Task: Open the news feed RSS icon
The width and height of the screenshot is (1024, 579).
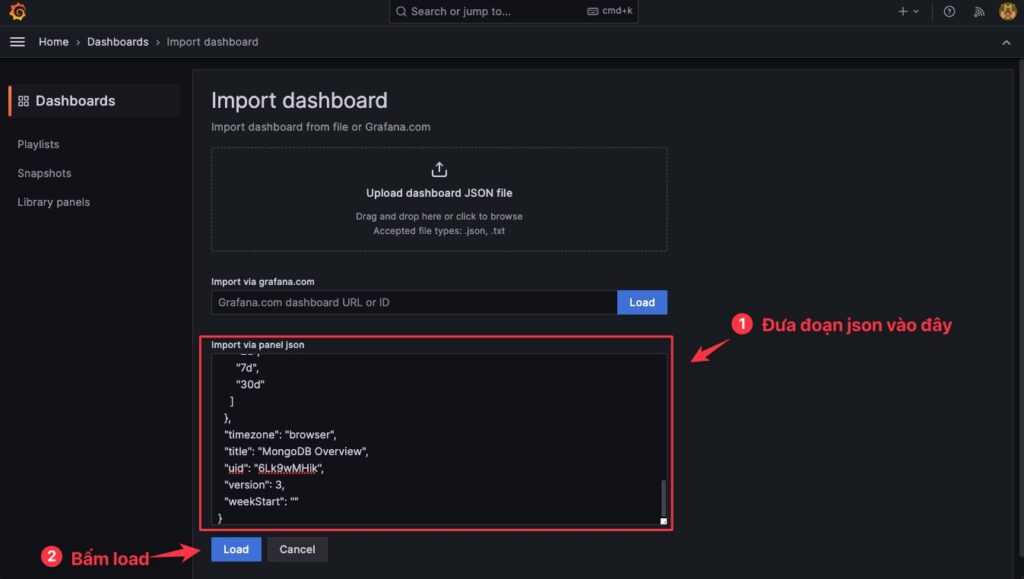Action: click(978, 11)
